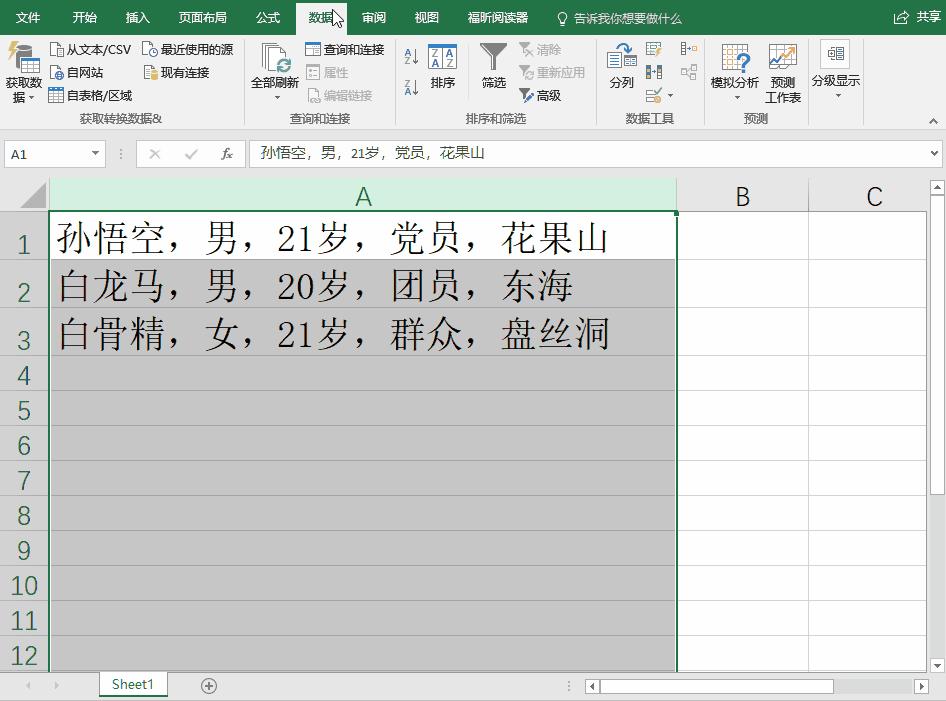Click the Relationships icon
Viewport: 946px width, 701px height.
click(x=688, y=72)
